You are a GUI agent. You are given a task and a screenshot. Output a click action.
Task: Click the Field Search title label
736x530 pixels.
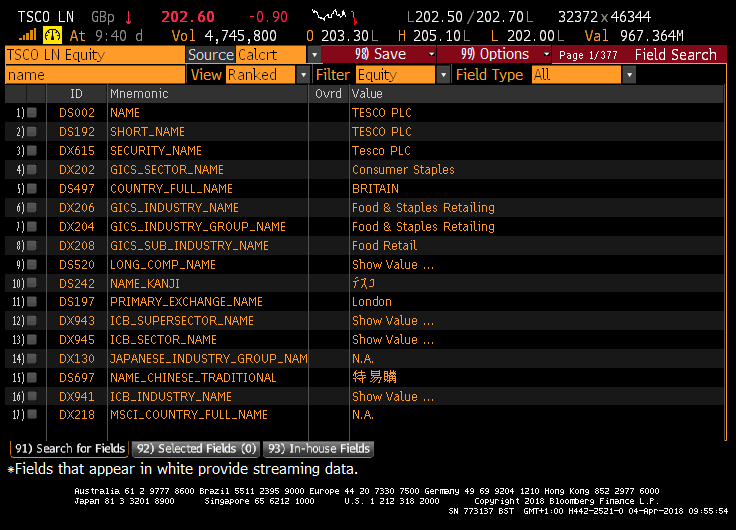pos(675,55)
